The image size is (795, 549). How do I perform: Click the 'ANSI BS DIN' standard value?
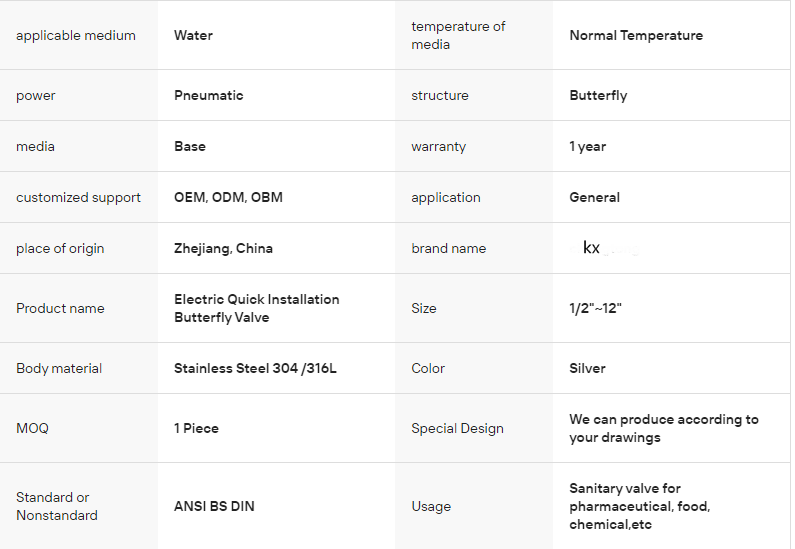214,507
